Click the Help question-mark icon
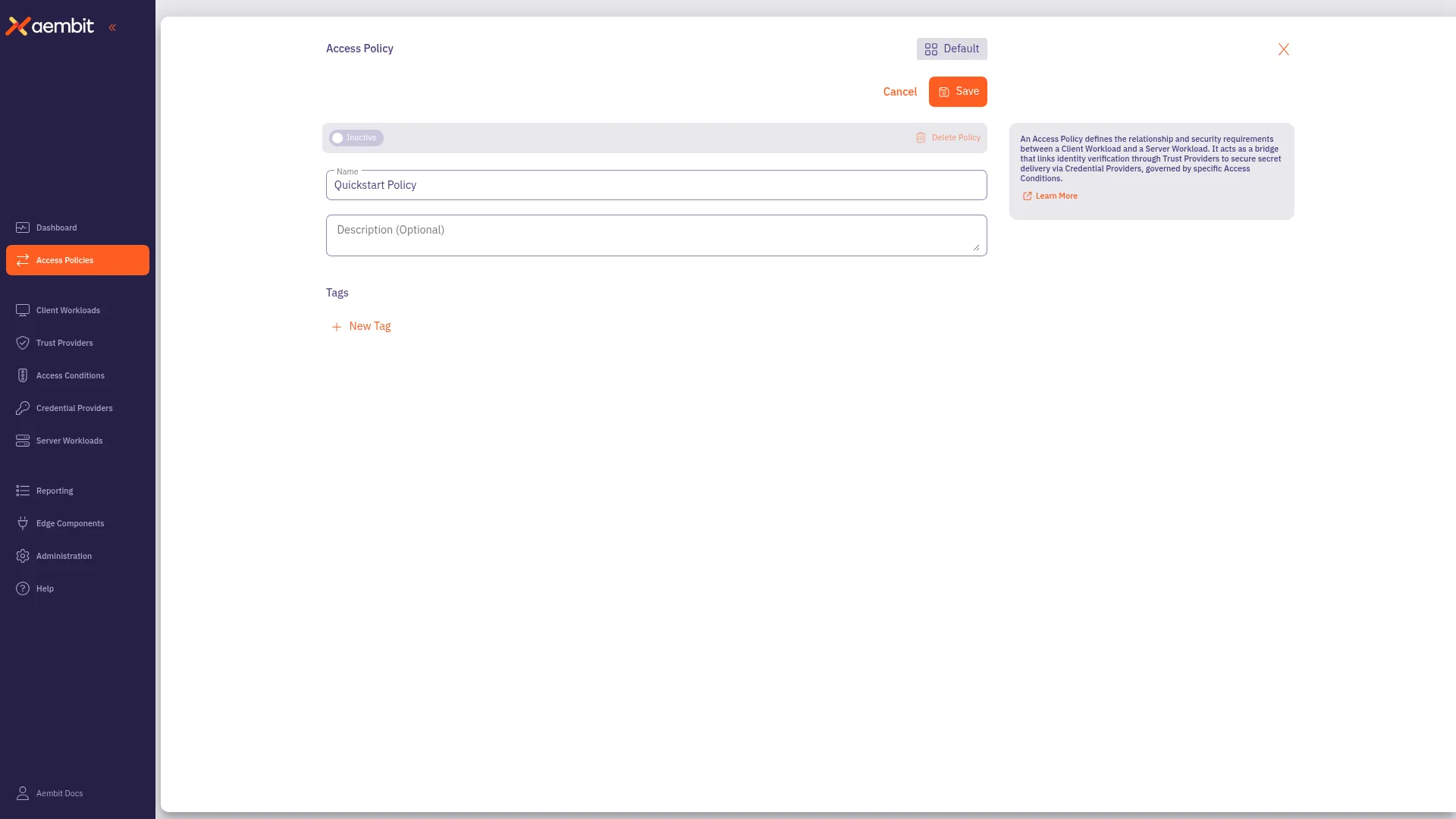 [23, 588]
